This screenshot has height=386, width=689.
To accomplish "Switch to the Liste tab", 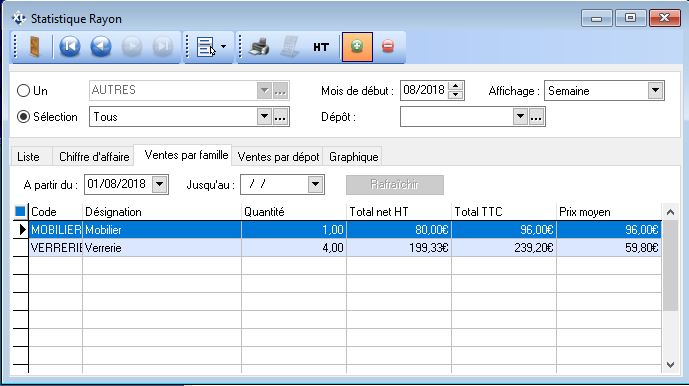I will click(x=29, y=157).
